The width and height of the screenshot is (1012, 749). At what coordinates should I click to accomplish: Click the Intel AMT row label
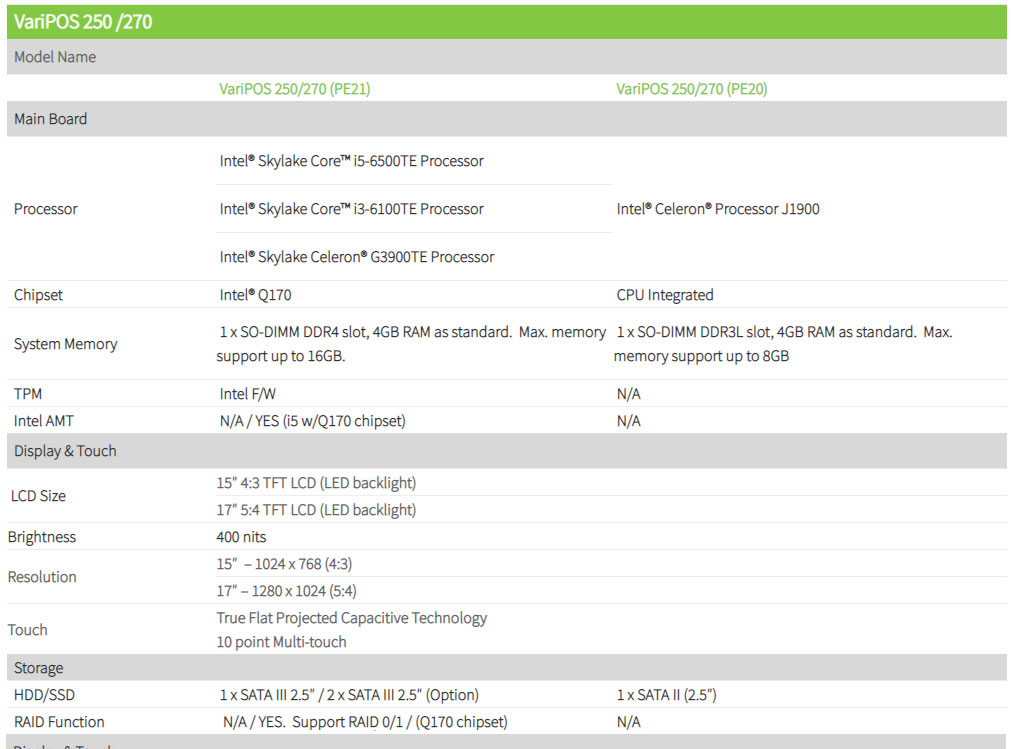[43, 421]
